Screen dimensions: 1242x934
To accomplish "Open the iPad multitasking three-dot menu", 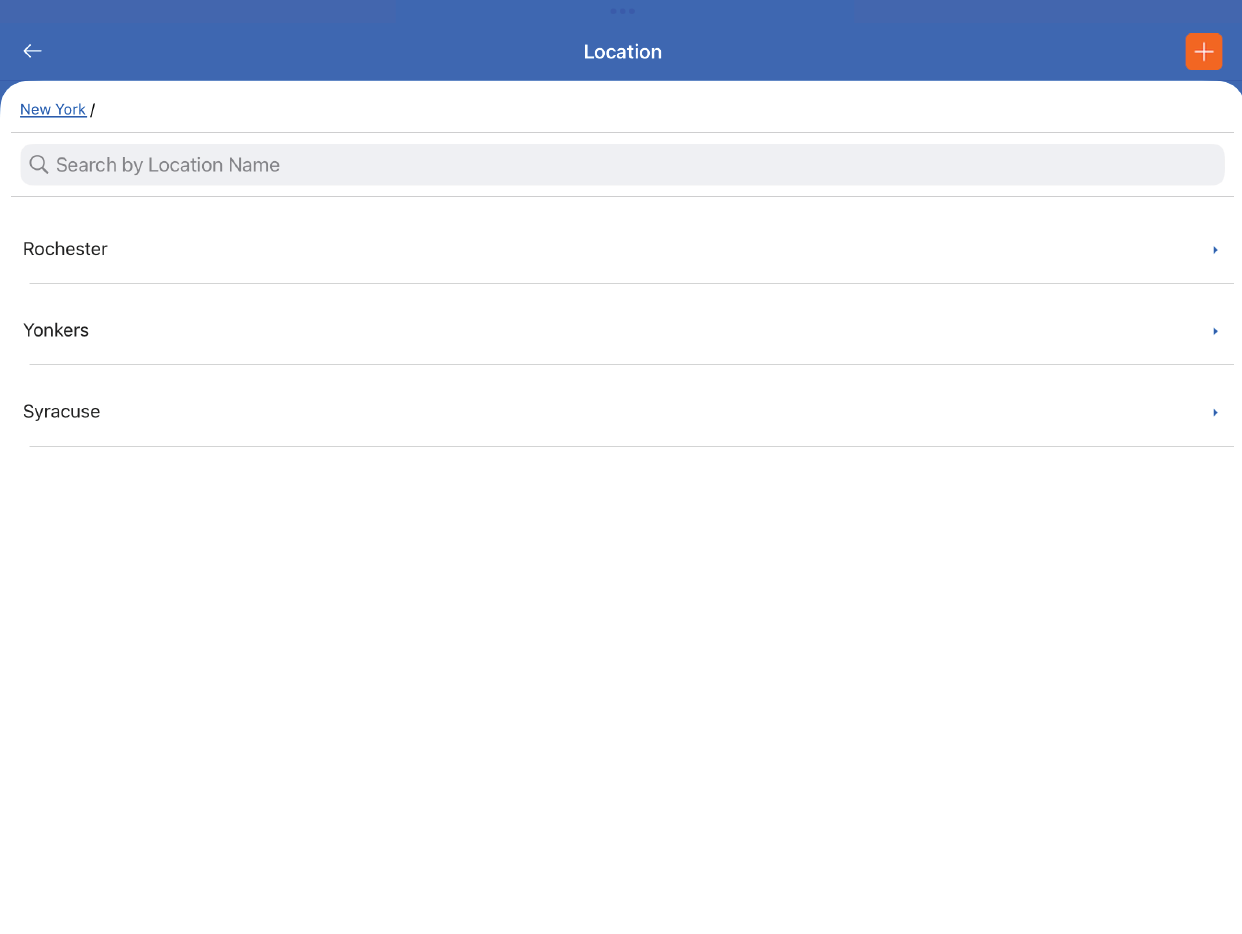I will point(622,11).
